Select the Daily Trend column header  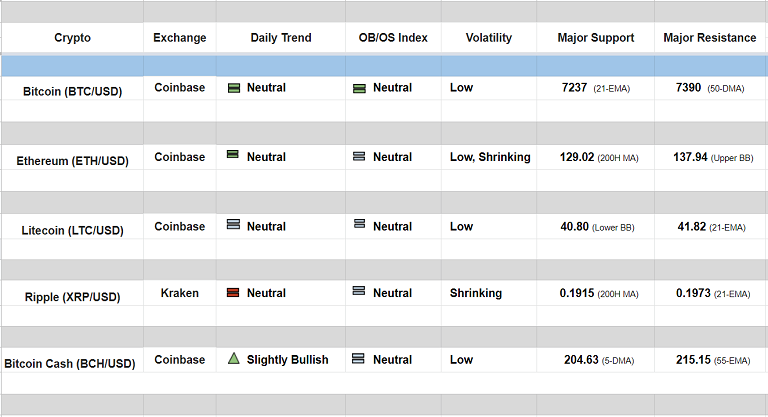click(281, 38)
